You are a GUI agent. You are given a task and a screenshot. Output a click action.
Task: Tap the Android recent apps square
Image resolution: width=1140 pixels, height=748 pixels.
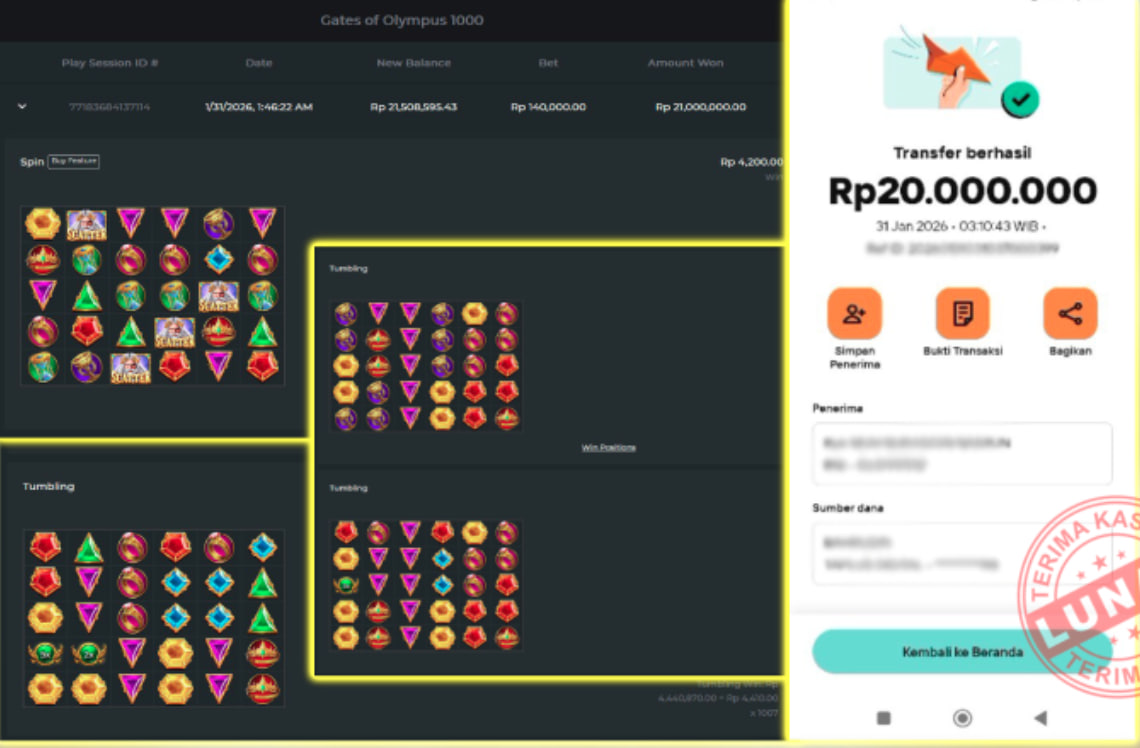883,718
